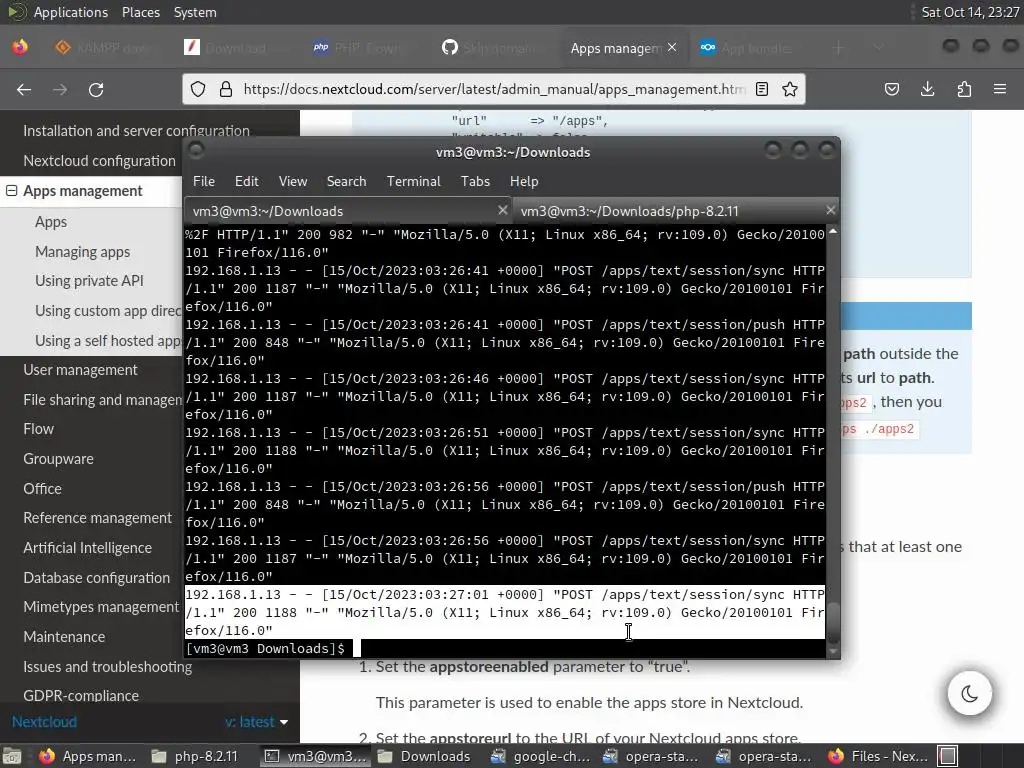The width and height of the screenshot is (1024, 768).
Task: Open the Pocket save icon
Action: tap(892, 89)
